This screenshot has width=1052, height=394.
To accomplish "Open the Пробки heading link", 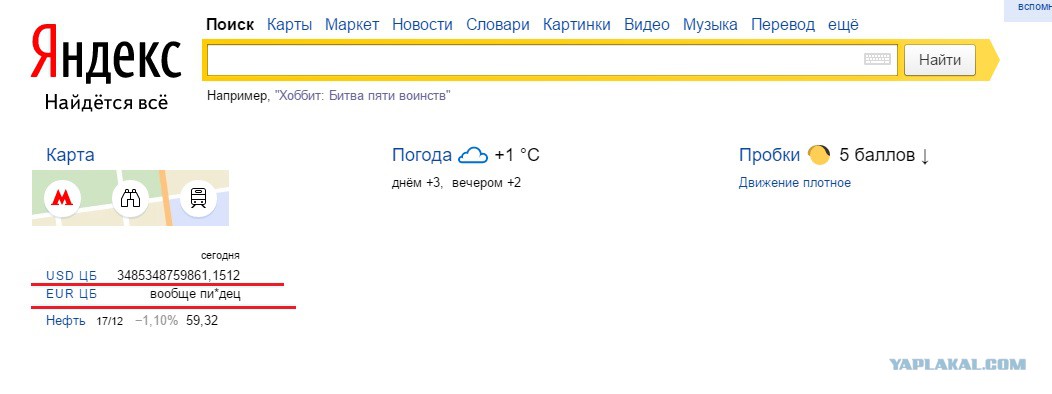I will pyautogui.click(x=770, y=155).
